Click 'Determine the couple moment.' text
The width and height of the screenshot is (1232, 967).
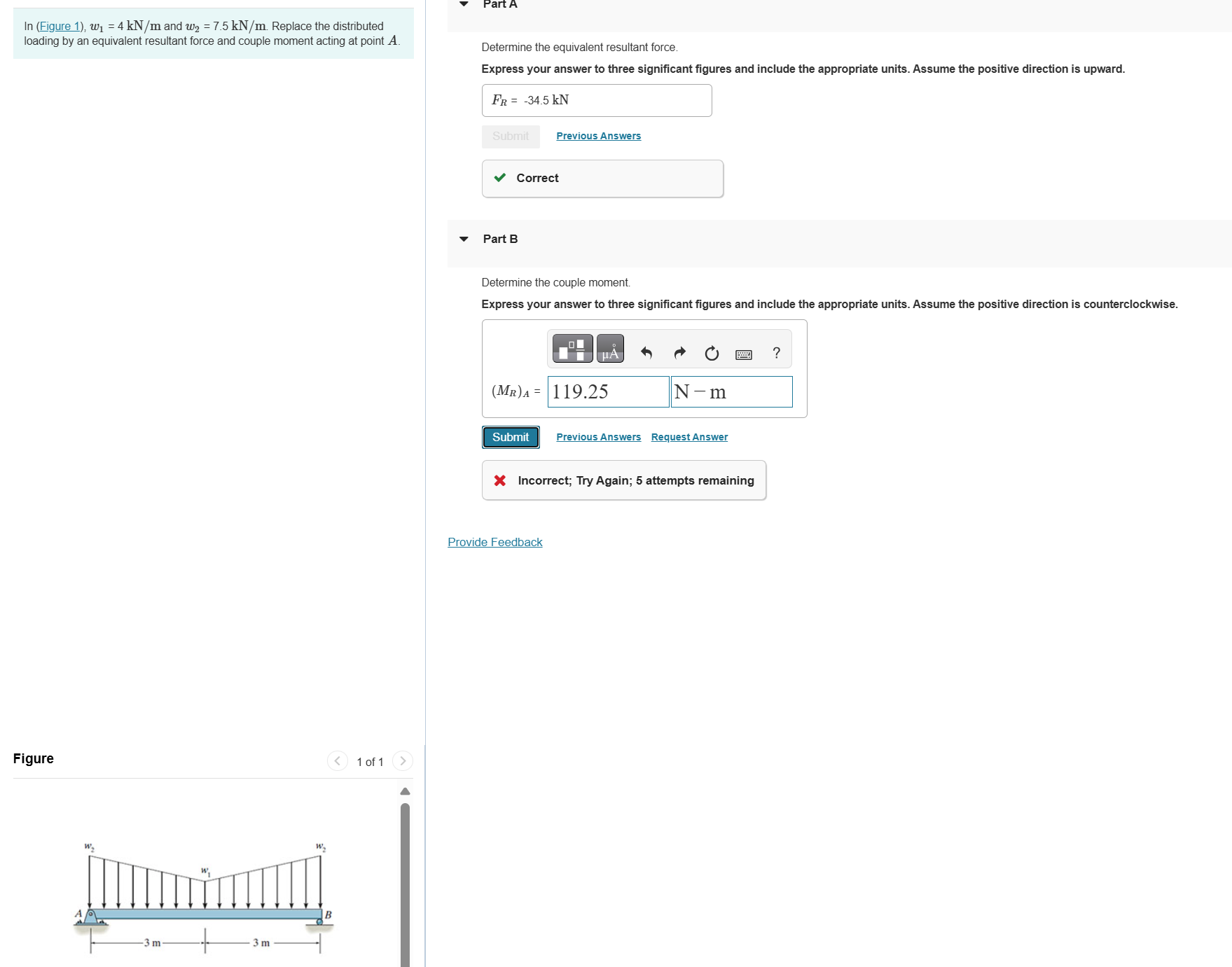pos(556,282)
